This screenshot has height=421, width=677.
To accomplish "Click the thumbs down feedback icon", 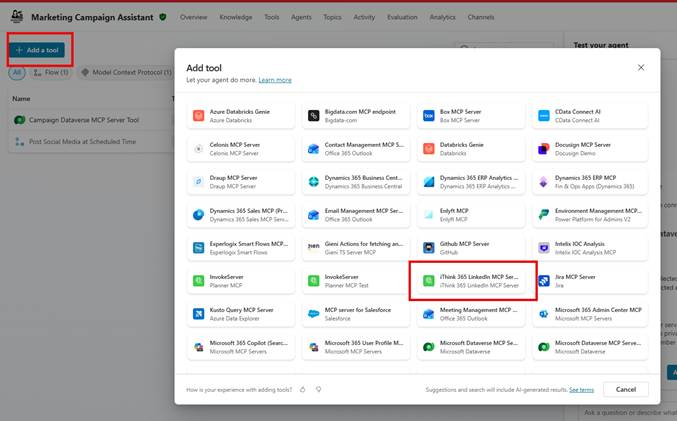I will tap(318, 389).
